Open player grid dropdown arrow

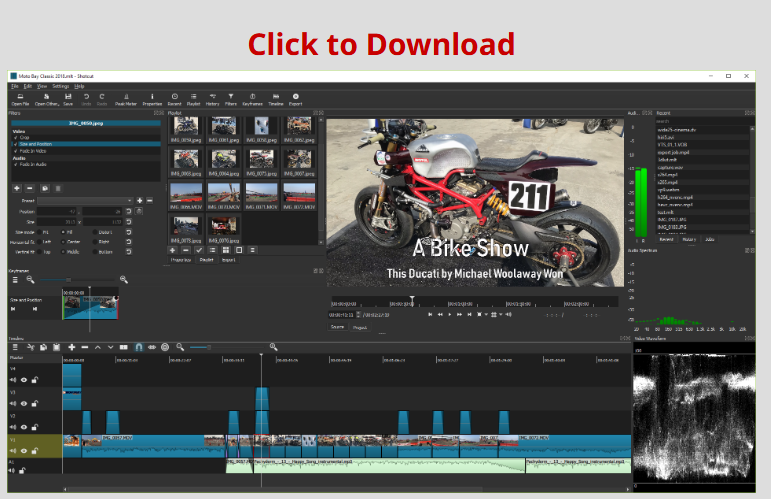tap(501, 315)
